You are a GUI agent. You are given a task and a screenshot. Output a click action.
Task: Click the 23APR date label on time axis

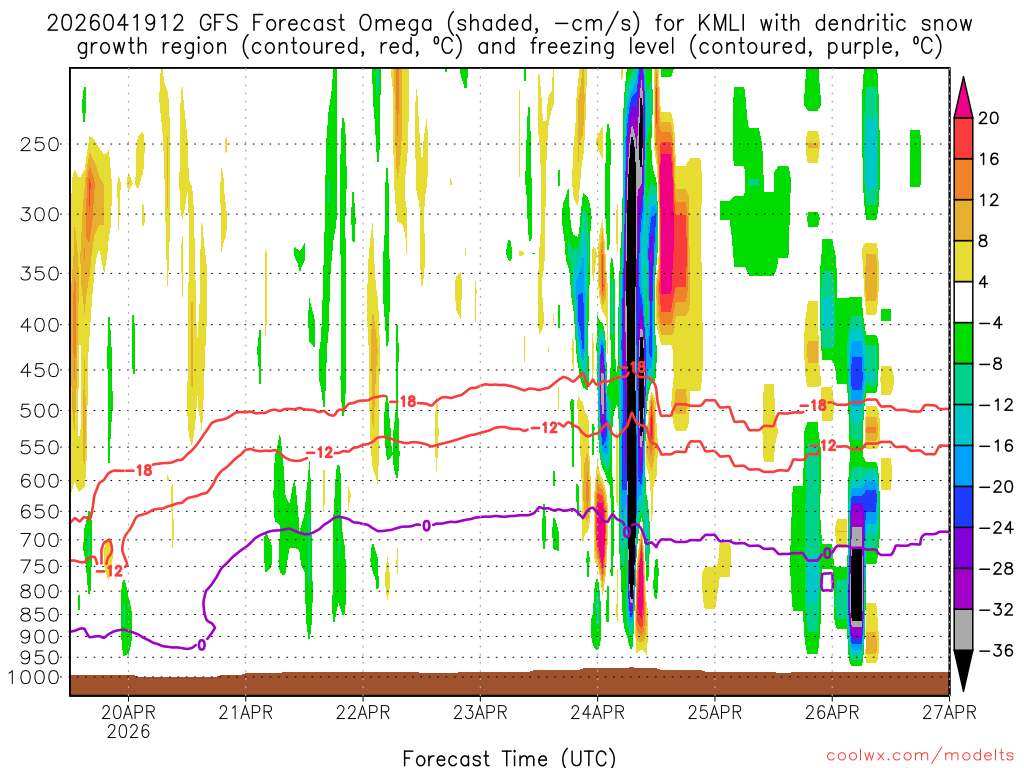coord(480,712)
